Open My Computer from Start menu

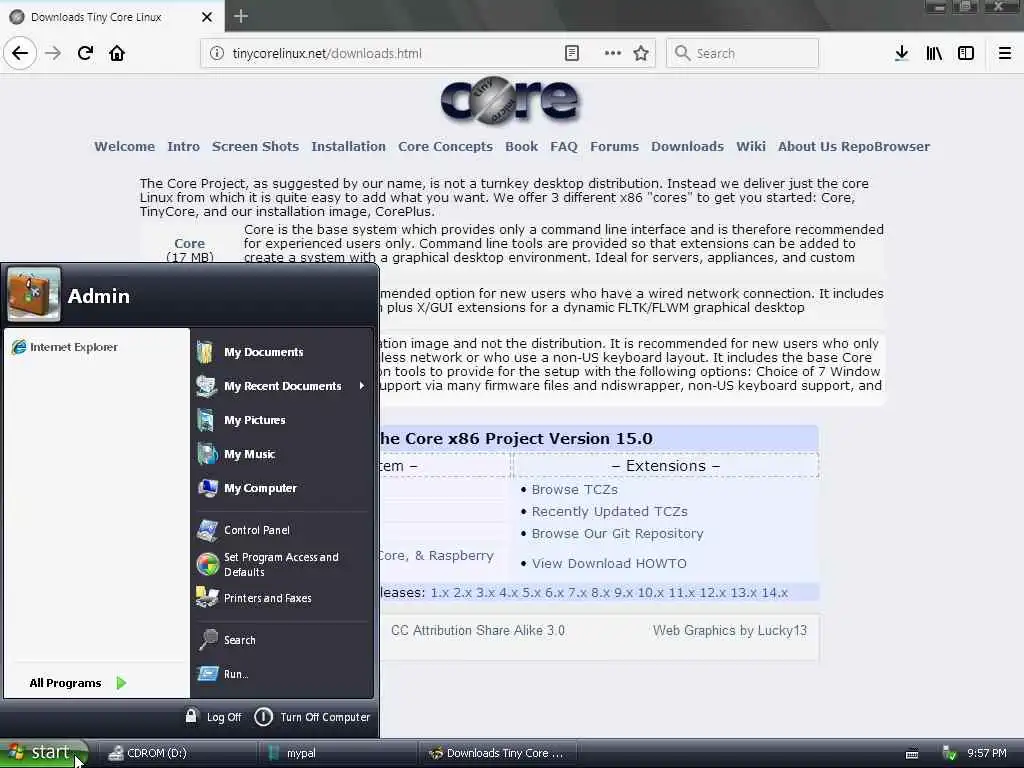click(283, 488)
